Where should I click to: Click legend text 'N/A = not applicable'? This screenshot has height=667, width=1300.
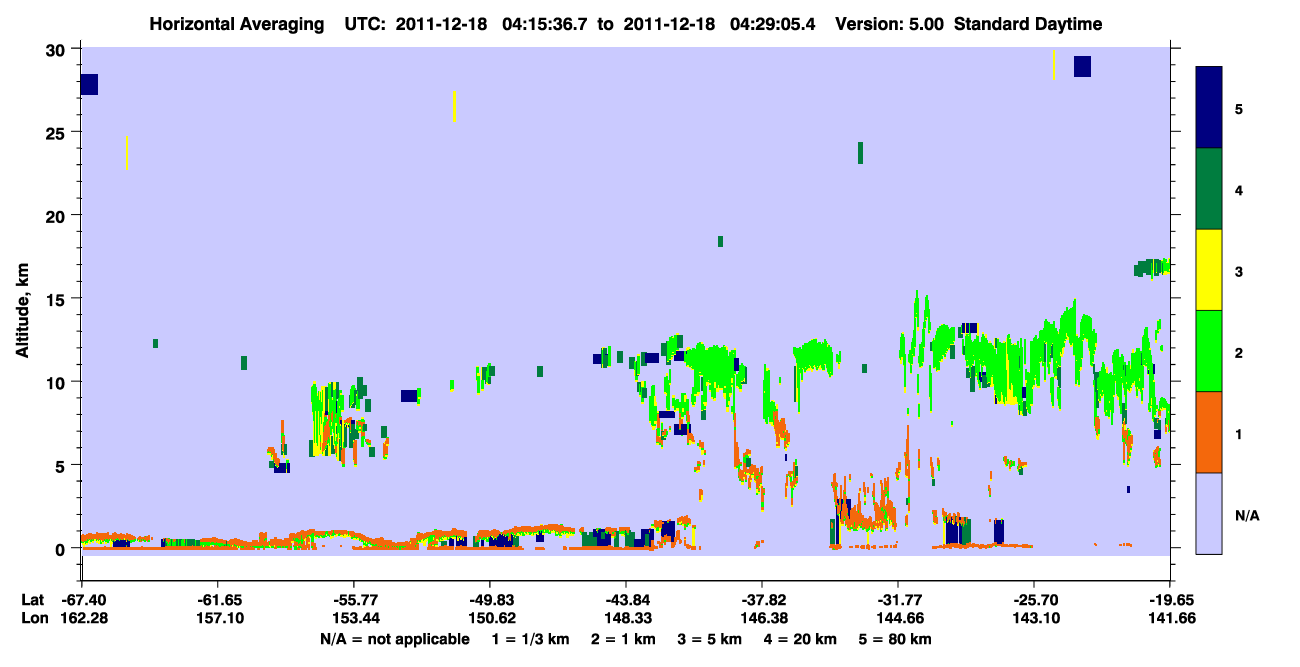point(394,638)
